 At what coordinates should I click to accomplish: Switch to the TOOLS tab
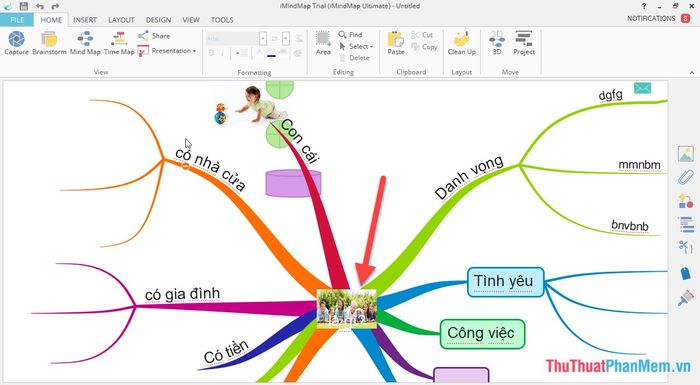tap(222, 20)
